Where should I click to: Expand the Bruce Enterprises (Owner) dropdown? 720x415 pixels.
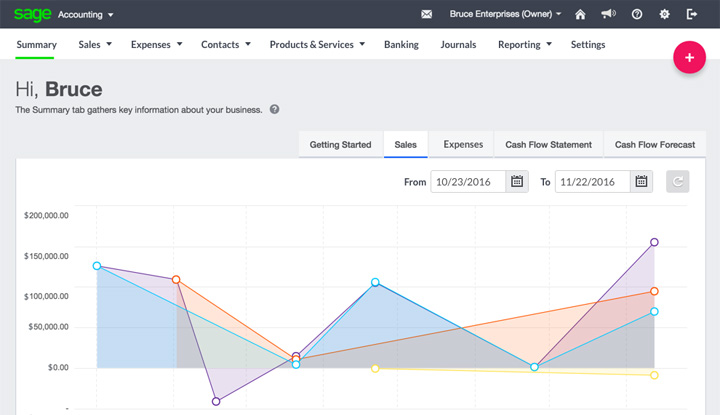(x=505, y=14)
